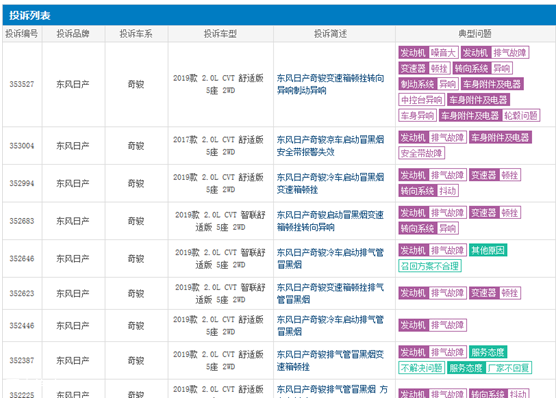Open complaint link 东风日产奇骏排气管冒黑烟变速箱顿挫
Image resolution: width=558 pixels, height=400 pixels.
click(331, 360)
